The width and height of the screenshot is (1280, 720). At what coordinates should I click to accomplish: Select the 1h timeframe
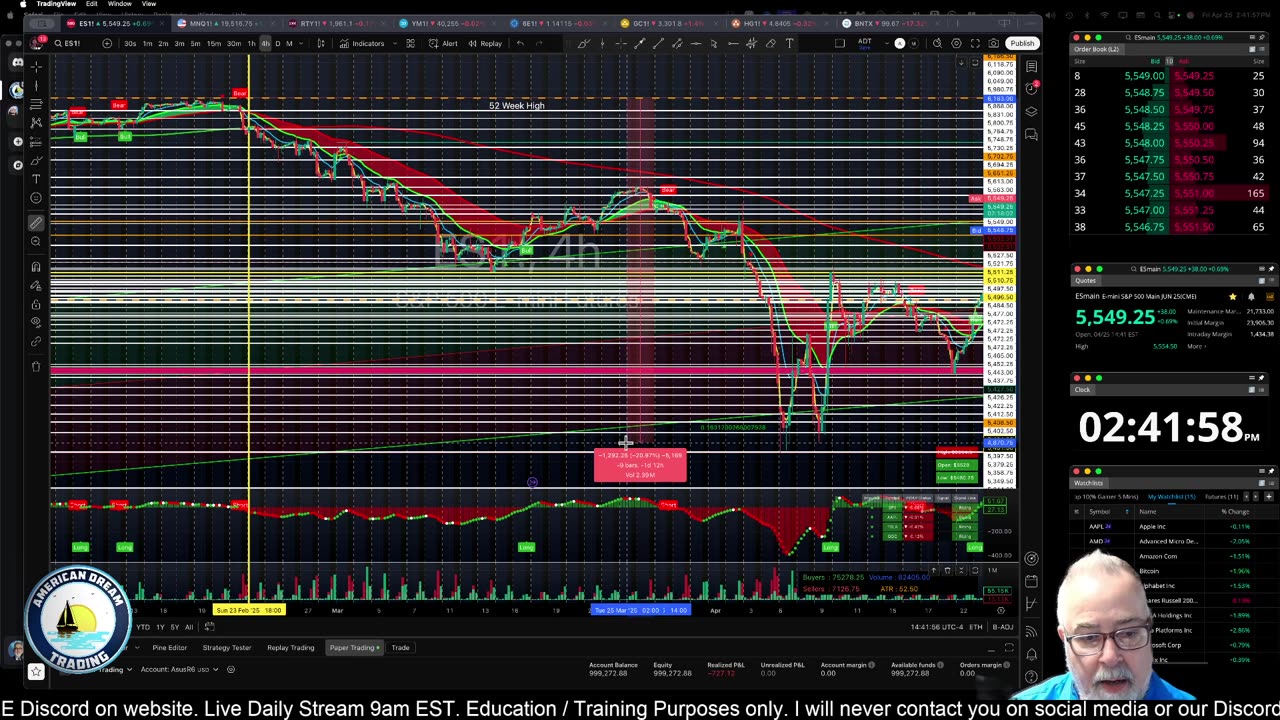point(251,43)
